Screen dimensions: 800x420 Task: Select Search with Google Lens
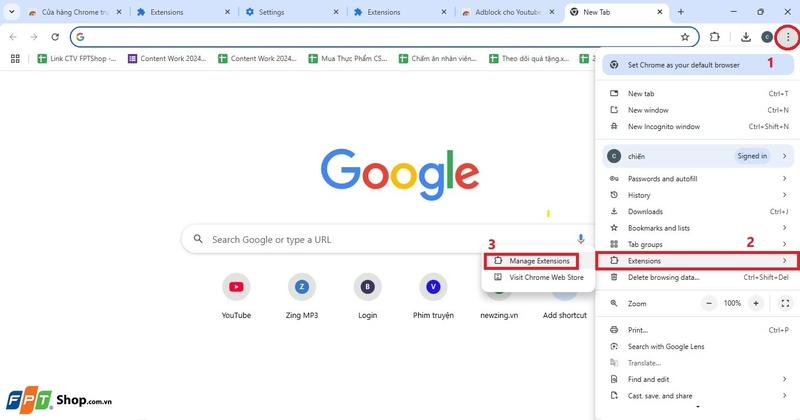click(x=698, y=346)
